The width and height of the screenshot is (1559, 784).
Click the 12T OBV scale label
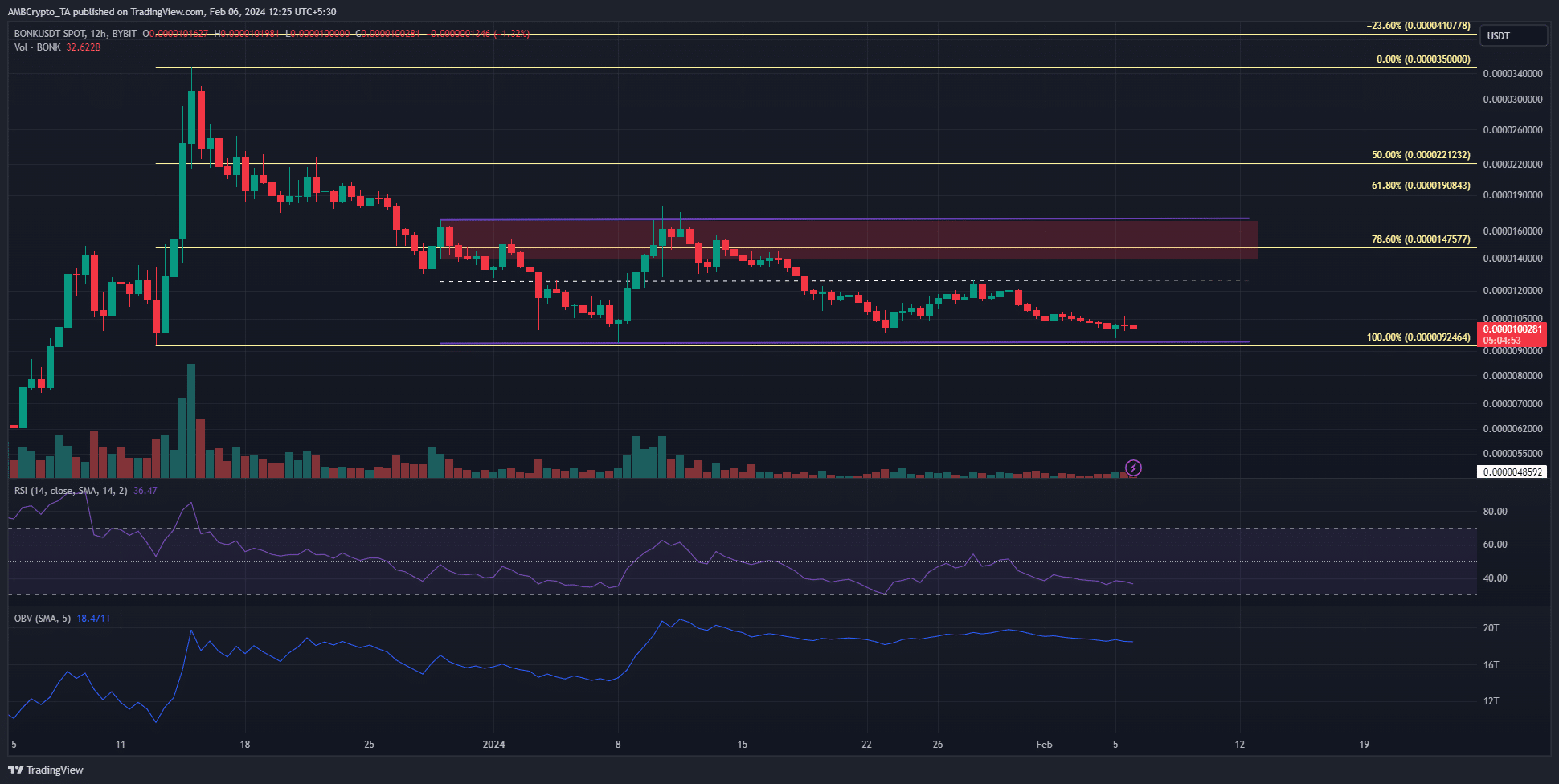(x=1491, y=701)
